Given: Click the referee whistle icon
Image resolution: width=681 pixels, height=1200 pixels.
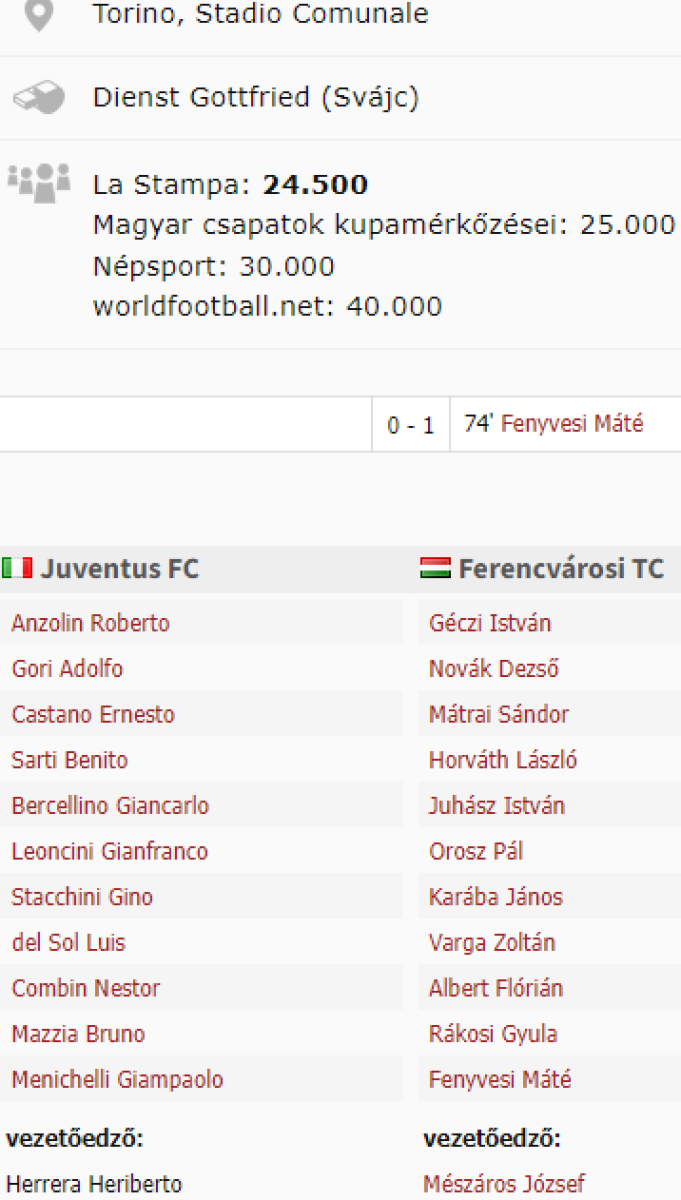Looking at the screenshot, I should (39, 98).
